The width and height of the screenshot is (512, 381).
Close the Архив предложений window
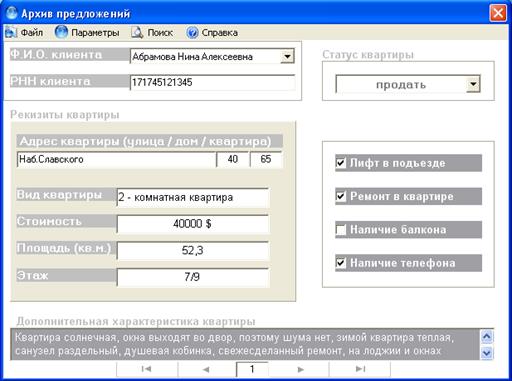click(x=498, y=13)
